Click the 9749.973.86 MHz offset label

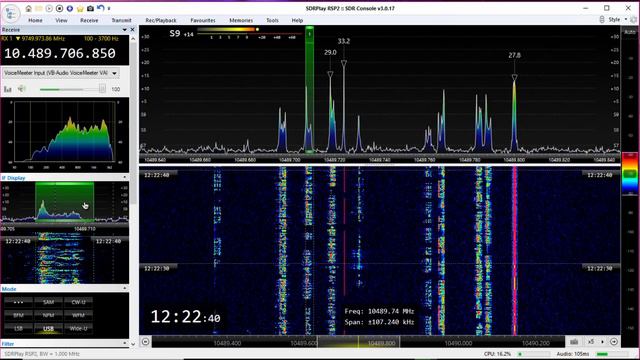[x=40, y=39]
